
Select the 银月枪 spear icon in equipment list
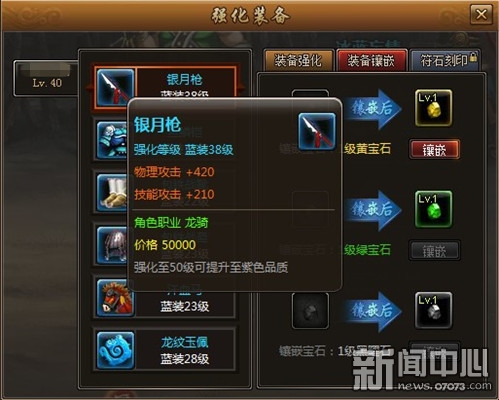coord(115,87)
